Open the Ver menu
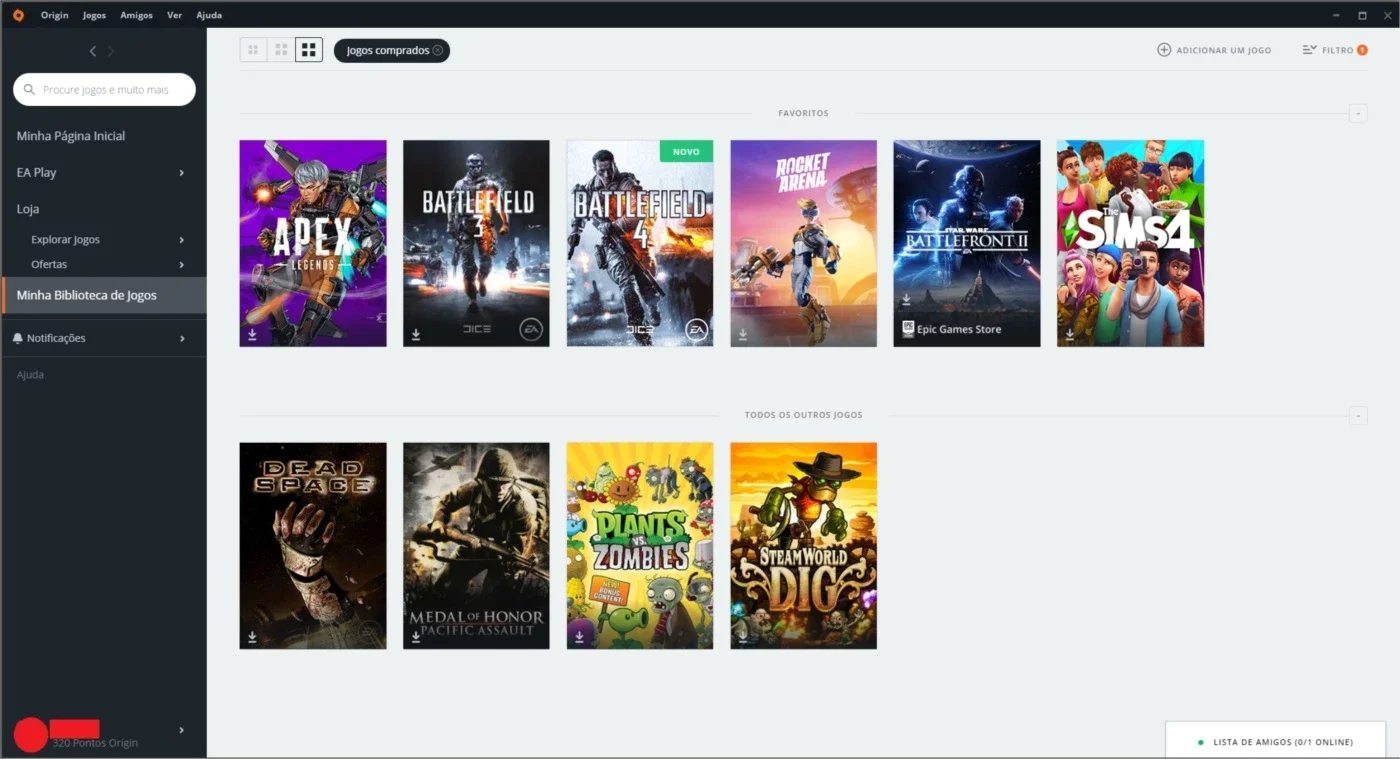Screen dimensions: 1400x759 pyautogui.click(x=175, y=15)
